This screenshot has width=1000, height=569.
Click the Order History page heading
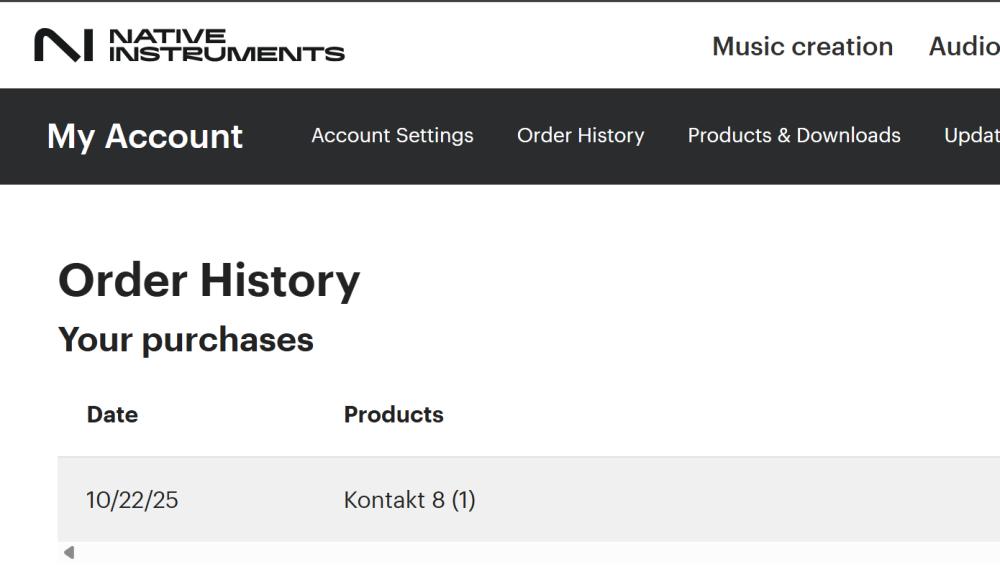tap(209, 281)
